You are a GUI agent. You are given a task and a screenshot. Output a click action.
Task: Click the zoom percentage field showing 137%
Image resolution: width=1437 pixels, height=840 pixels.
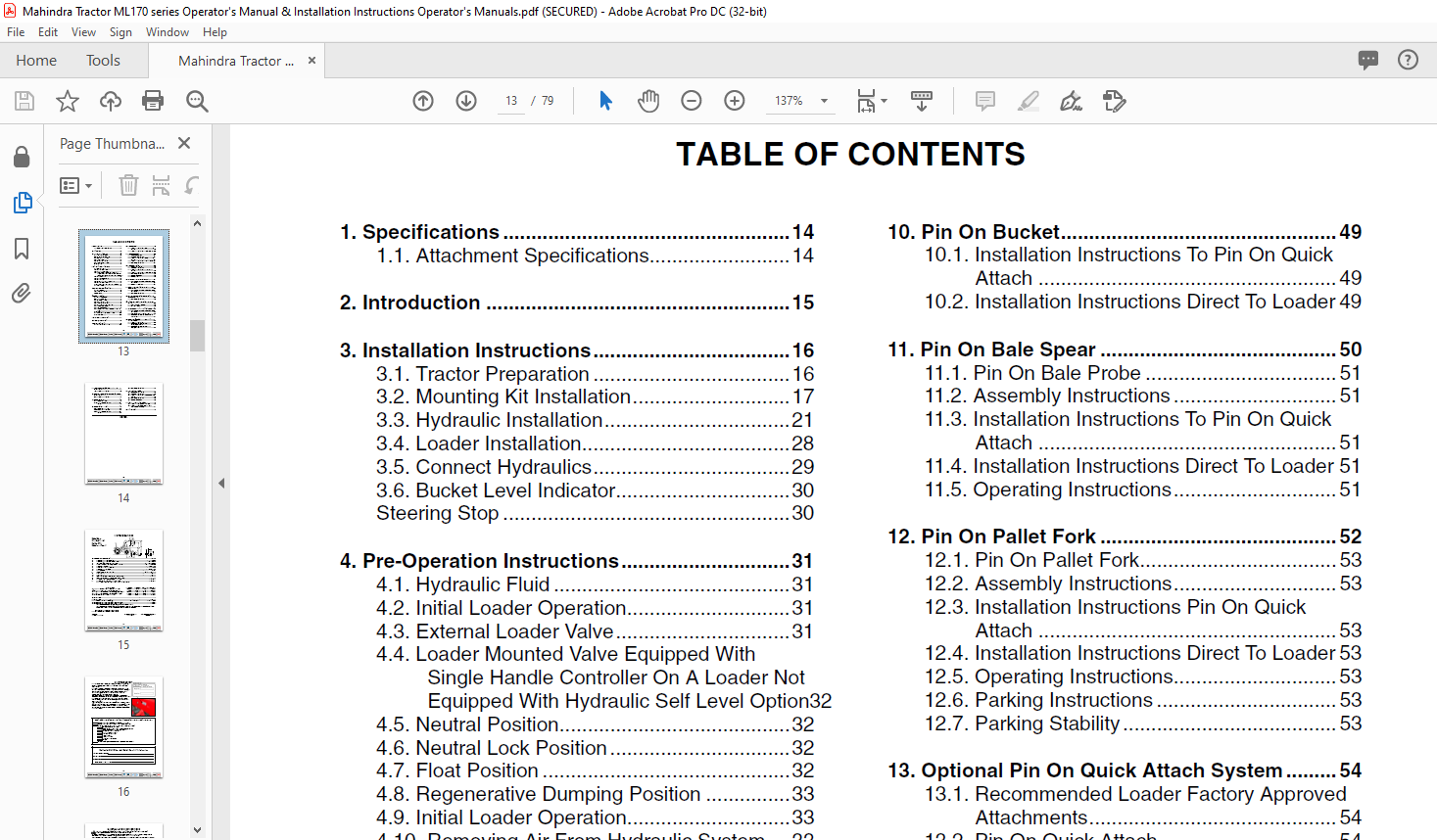click(x=789, y=101)
